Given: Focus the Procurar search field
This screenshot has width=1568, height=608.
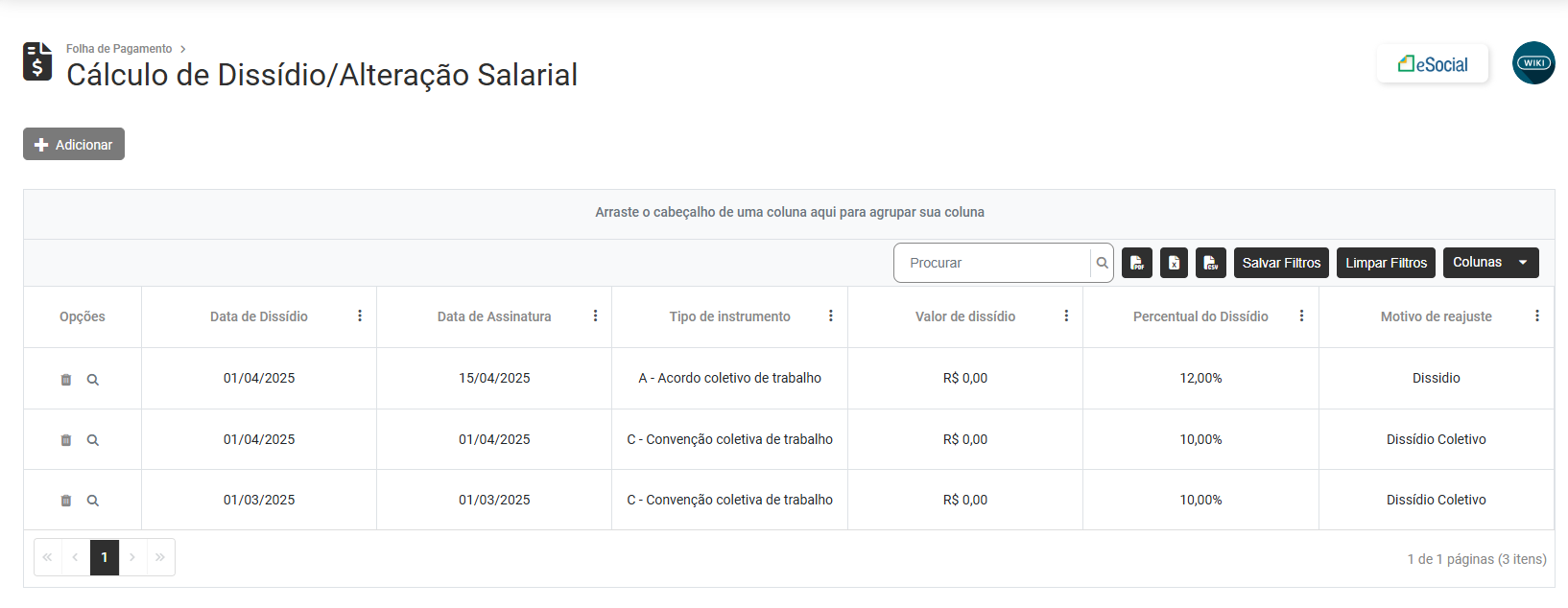Looking at the screenshot, I should (x=993, y=263).
